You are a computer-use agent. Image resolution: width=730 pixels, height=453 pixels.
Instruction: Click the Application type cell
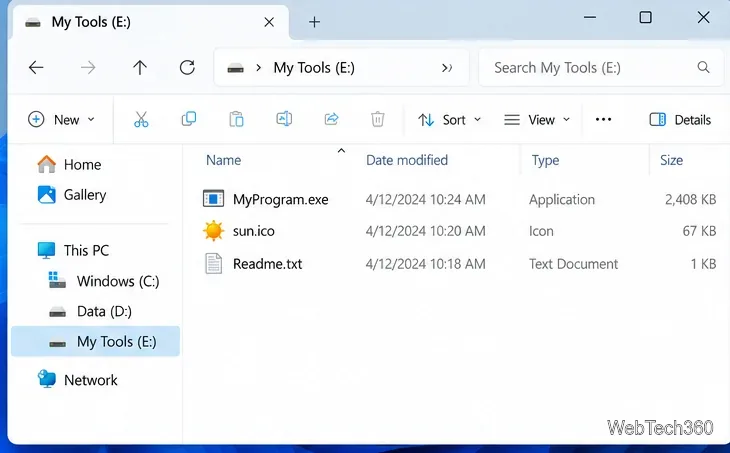pyautogui.click(x=562, y=199)
